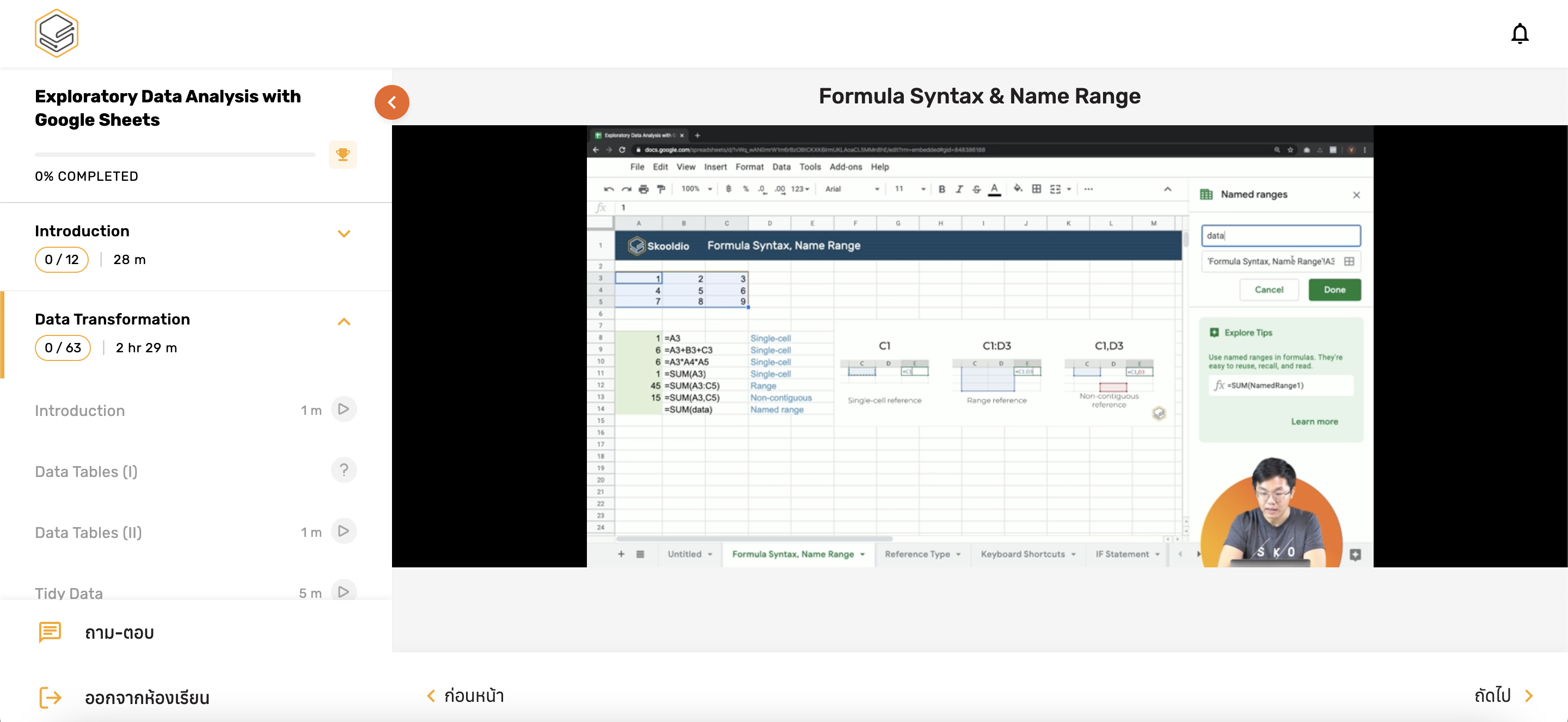Play the Data Tables (II) video

coord(344,531)
